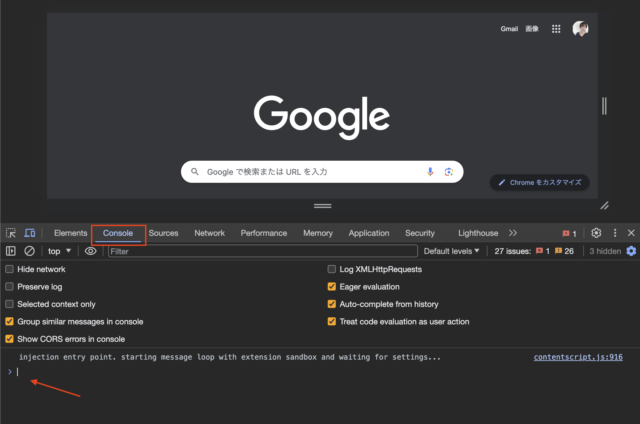
Task: Open the Google account profile avatar
Action: 580,29
